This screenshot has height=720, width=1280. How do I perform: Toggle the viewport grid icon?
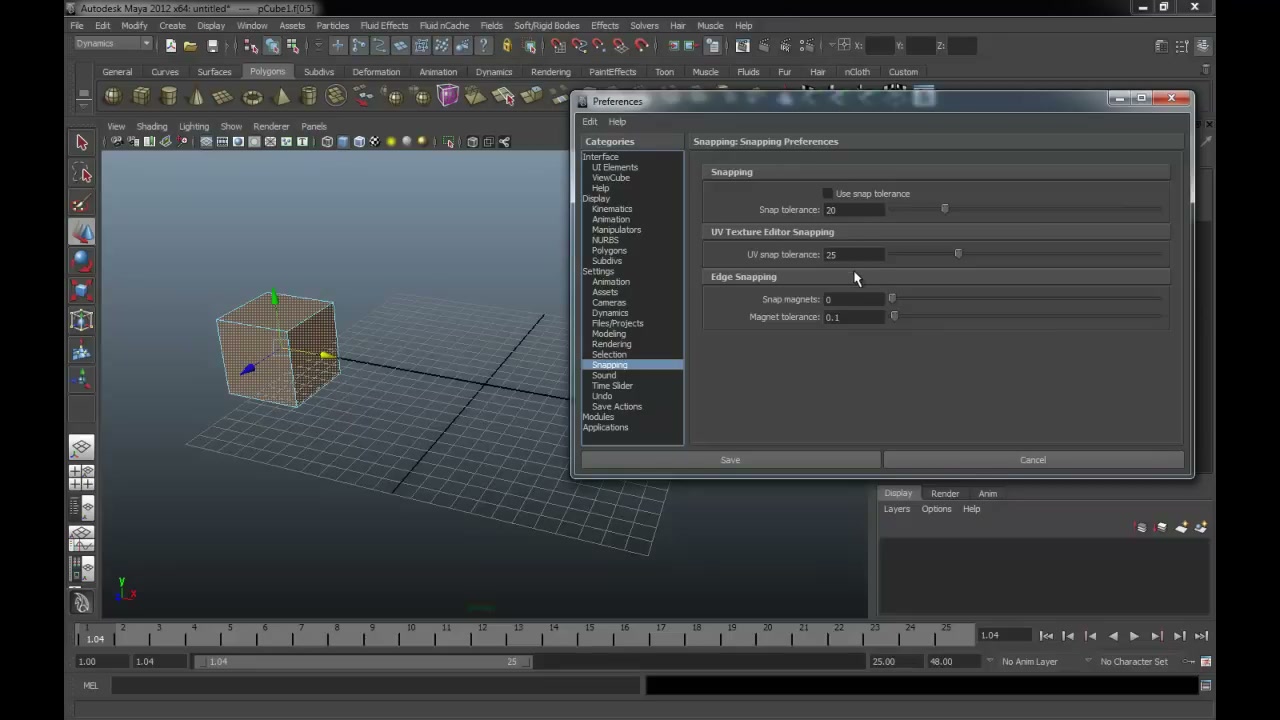pos(206,142)
